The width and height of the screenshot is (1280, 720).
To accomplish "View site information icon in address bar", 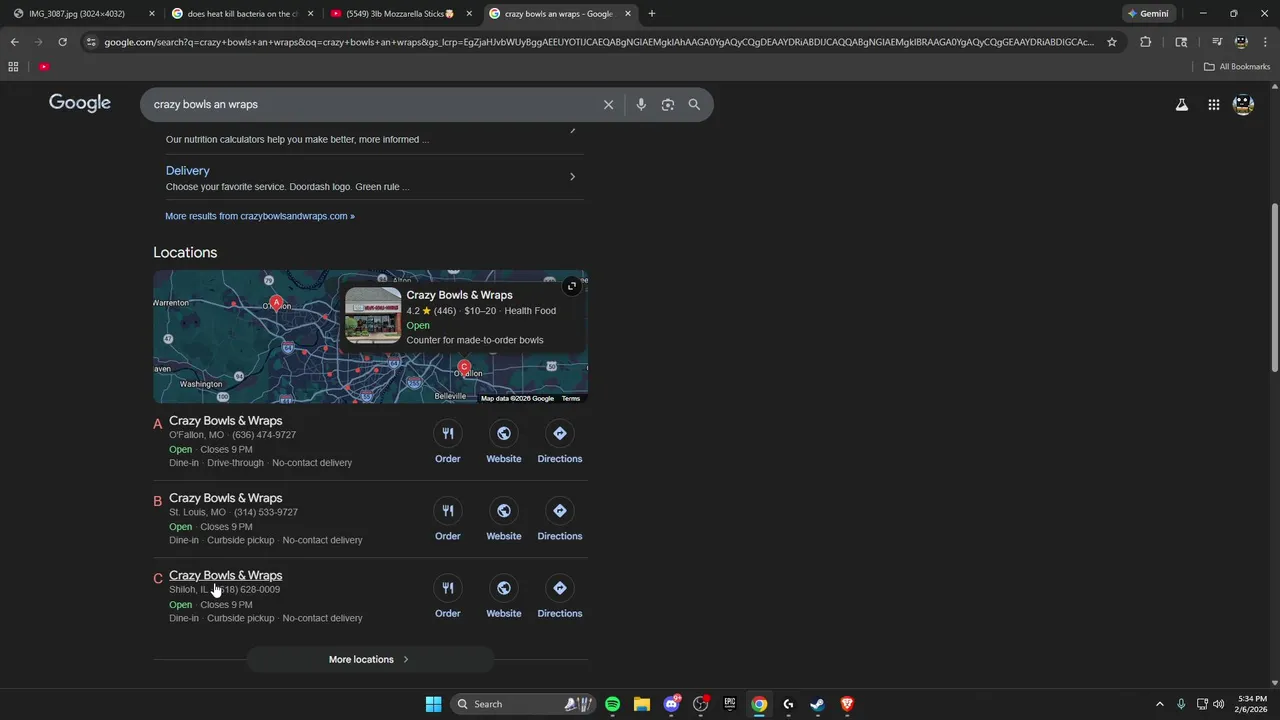I will [91, 42].
